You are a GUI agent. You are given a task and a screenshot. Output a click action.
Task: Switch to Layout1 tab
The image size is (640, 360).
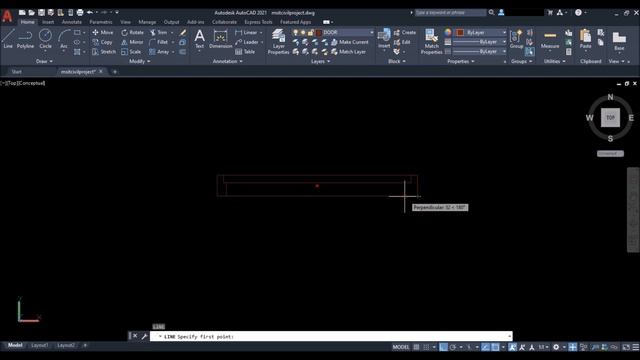pyautogui.click(x=40, y=345)
